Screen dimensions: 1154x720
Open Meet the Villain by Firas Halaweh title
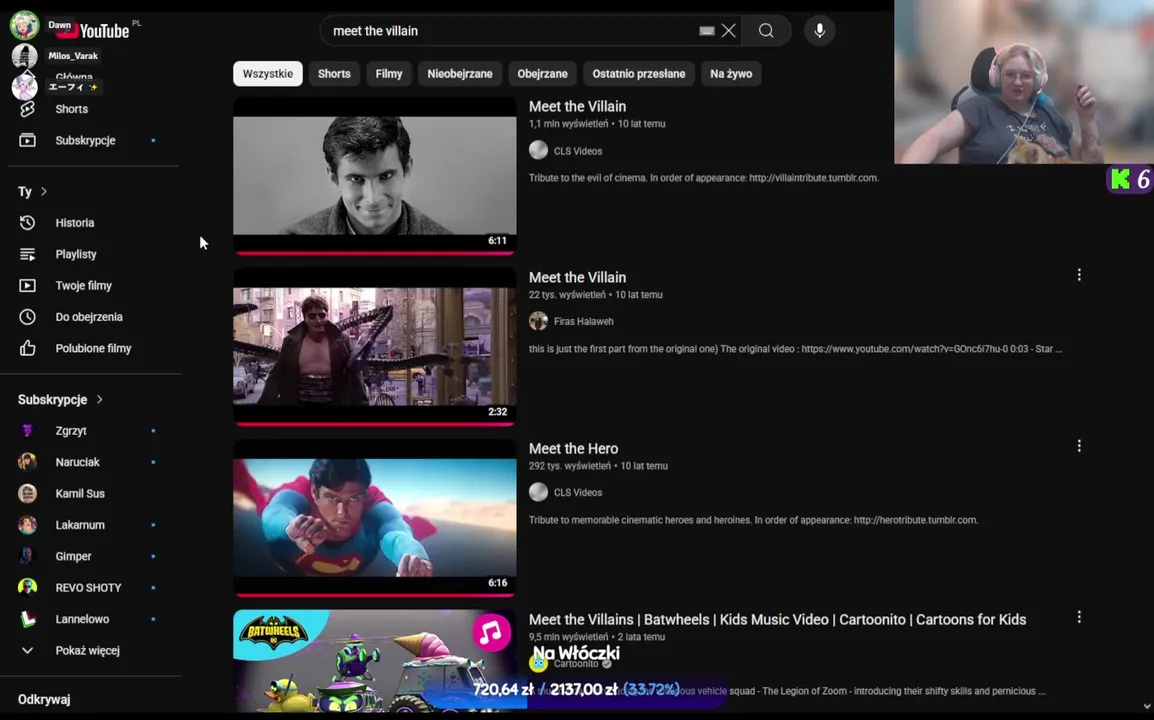(x=577, y=278)
